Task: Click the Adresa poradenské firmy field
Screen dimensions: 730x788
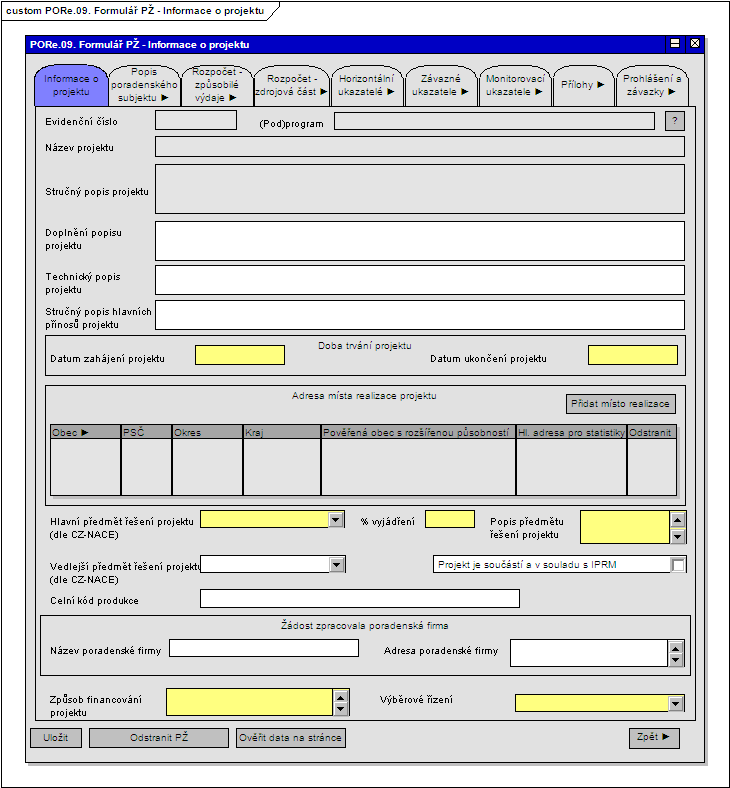Action: (x=589, y=653)
